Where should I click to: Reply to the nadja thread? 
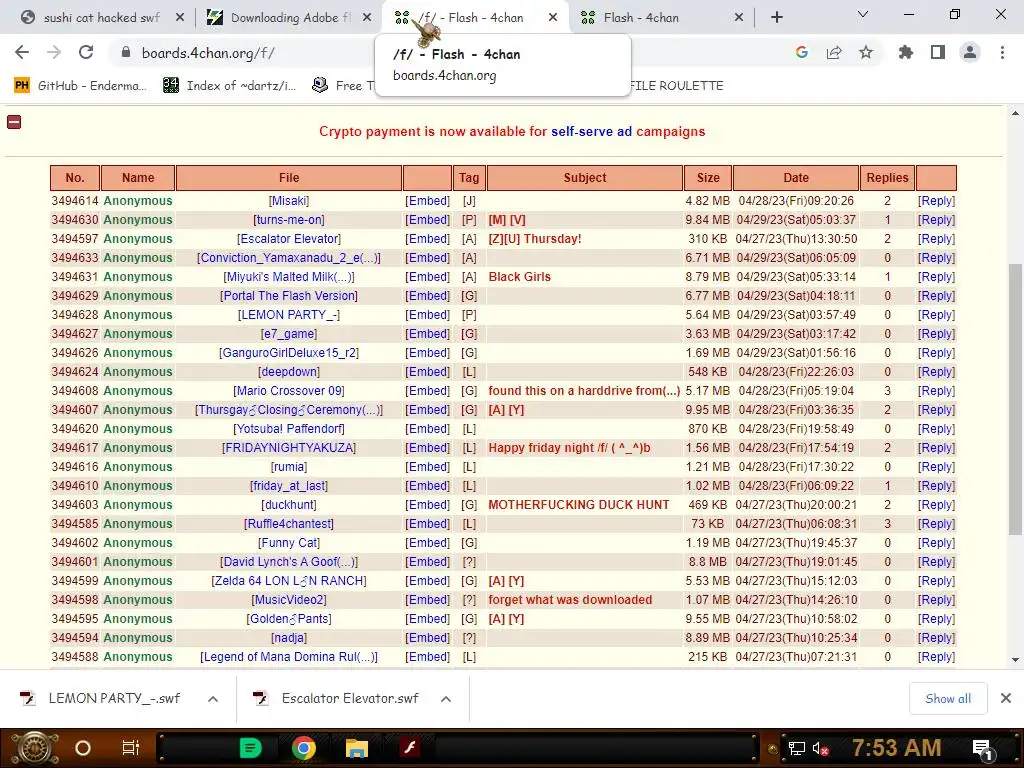pyautogui.click(x=936, y=638)
